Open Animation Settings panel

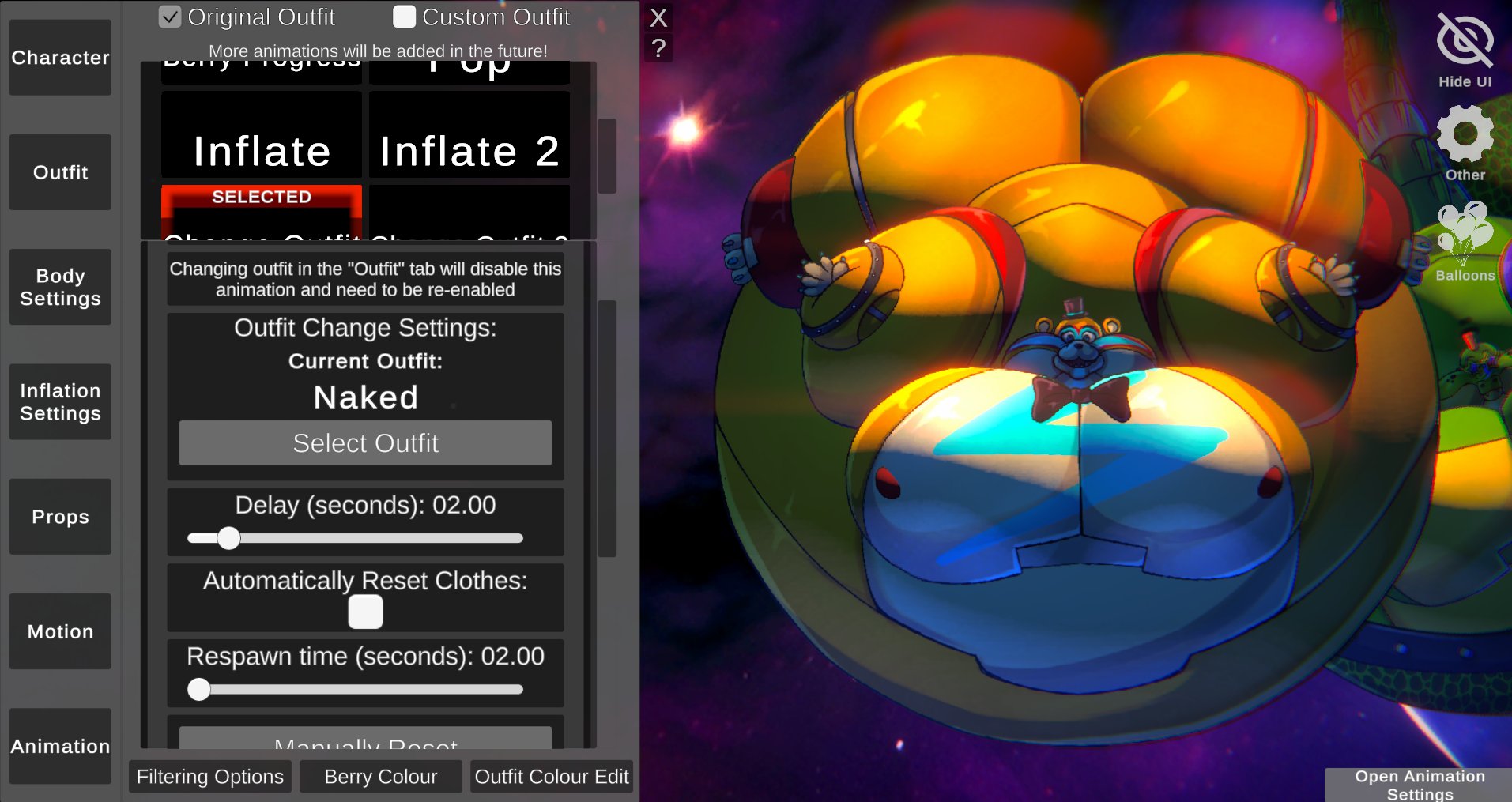click(1419, 785)
